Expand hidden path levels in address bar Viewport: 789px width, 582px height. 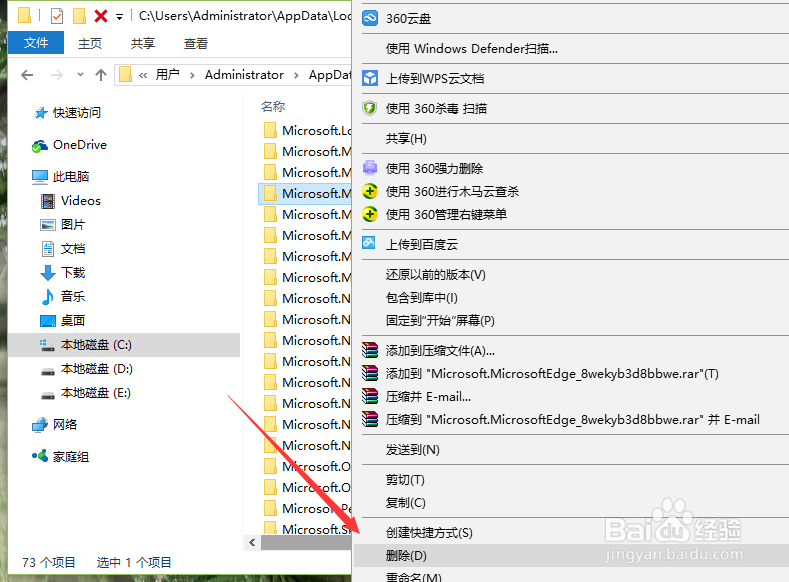coord(143,75)
